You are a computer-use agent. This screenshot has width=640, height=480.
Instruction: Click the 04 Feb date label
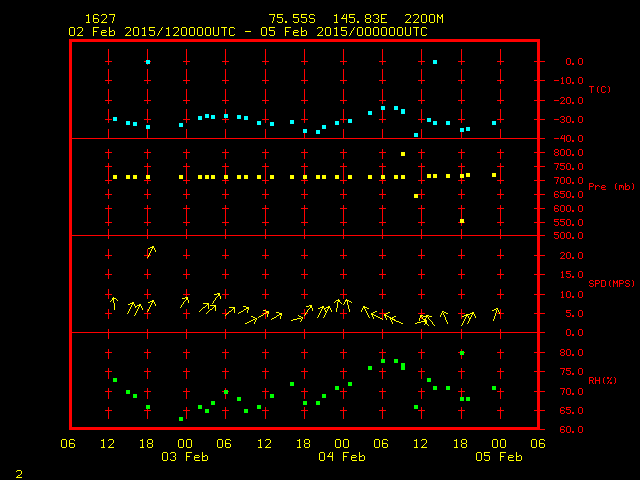(342, 457)
